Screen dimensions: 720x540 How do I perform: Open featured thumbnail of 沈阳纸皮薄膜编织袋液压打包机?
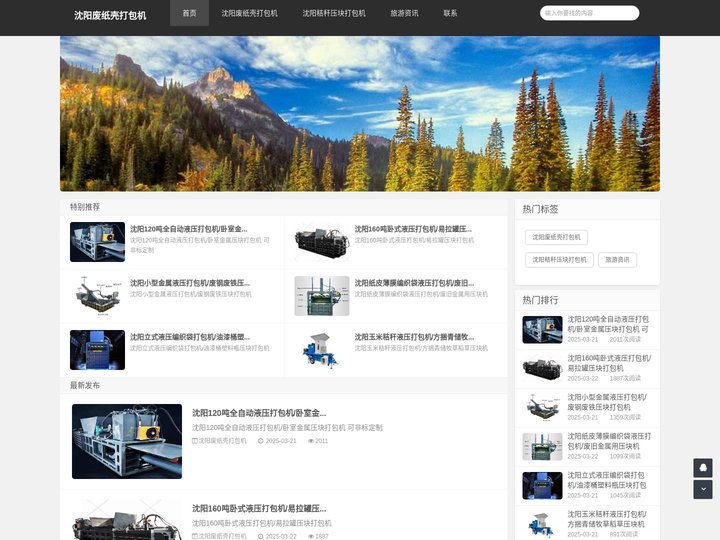pos(321,296)
